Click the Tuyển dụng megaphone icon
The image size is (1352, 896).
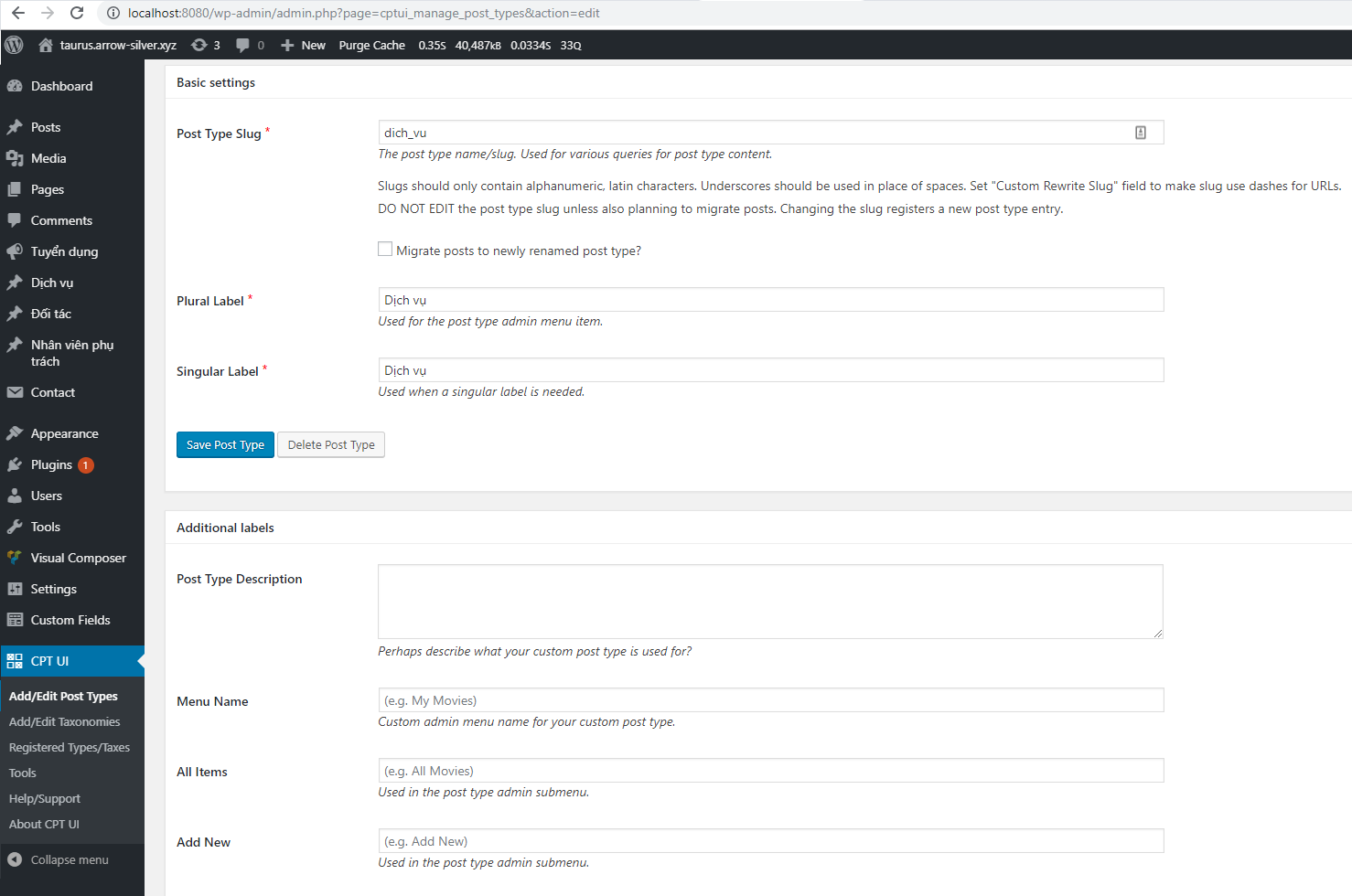[x=15, y=251]
